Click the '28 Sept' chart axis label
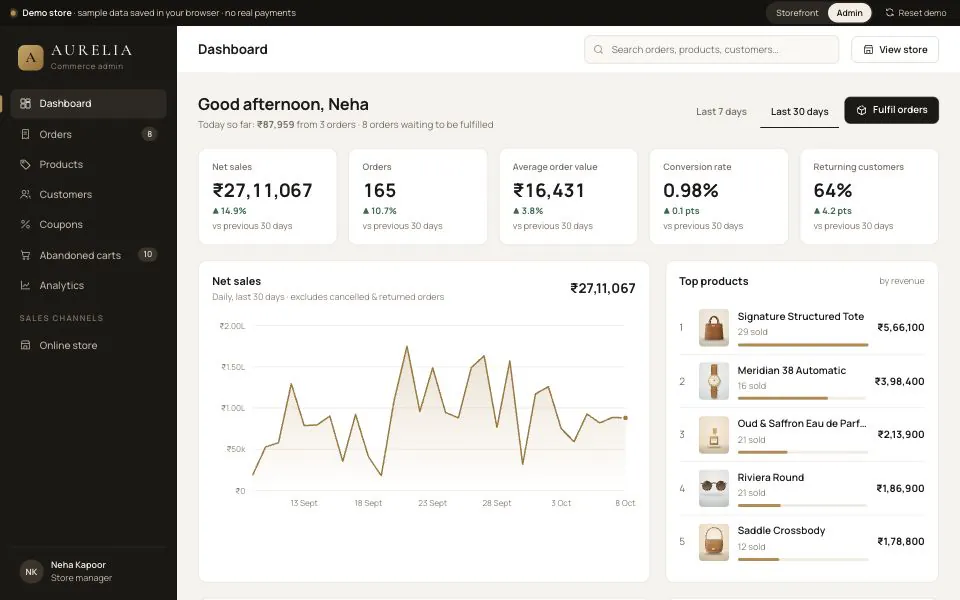 point(497,503)
